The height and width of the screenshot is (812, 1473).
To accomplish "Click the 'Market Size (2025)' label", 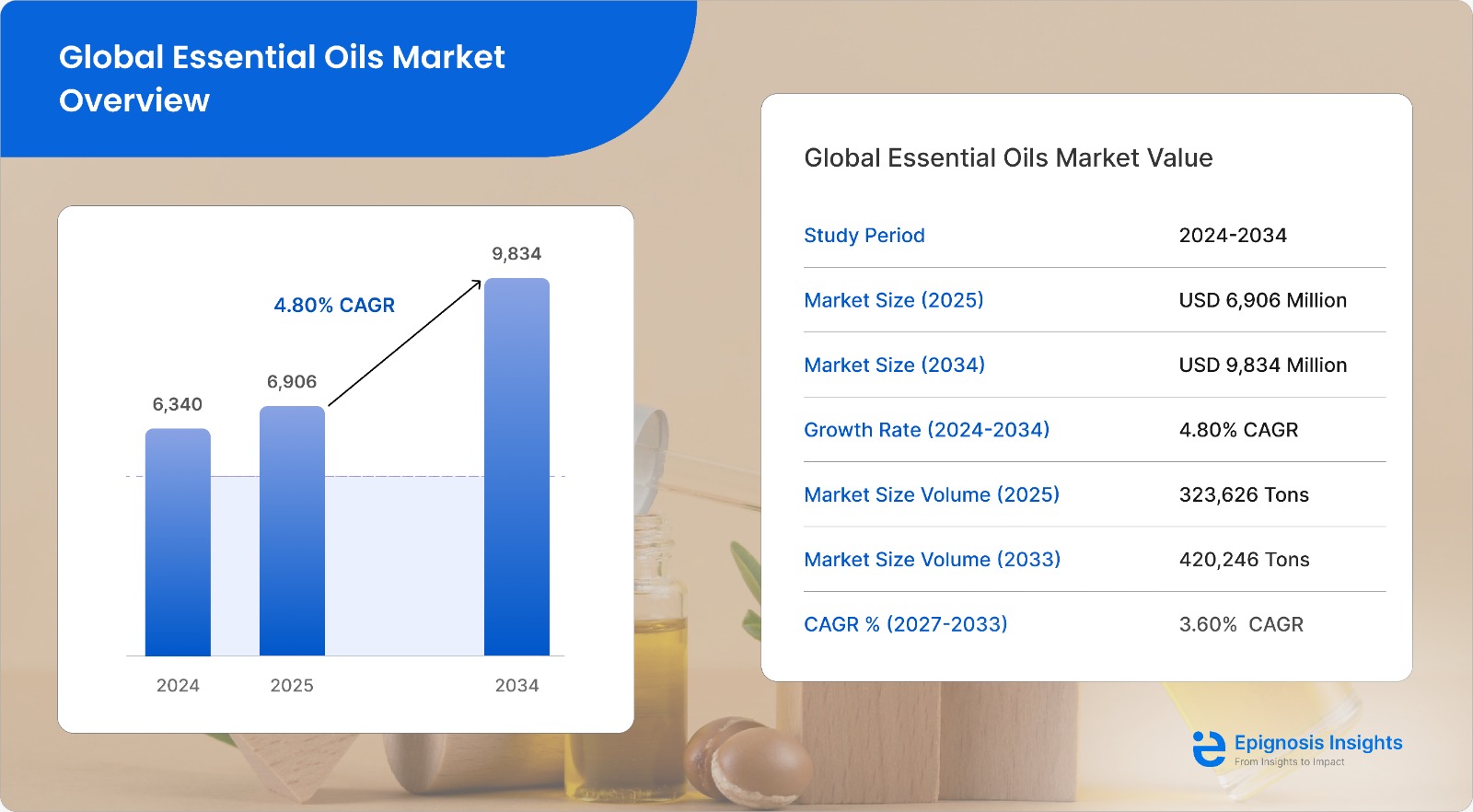I will (894, 300).
